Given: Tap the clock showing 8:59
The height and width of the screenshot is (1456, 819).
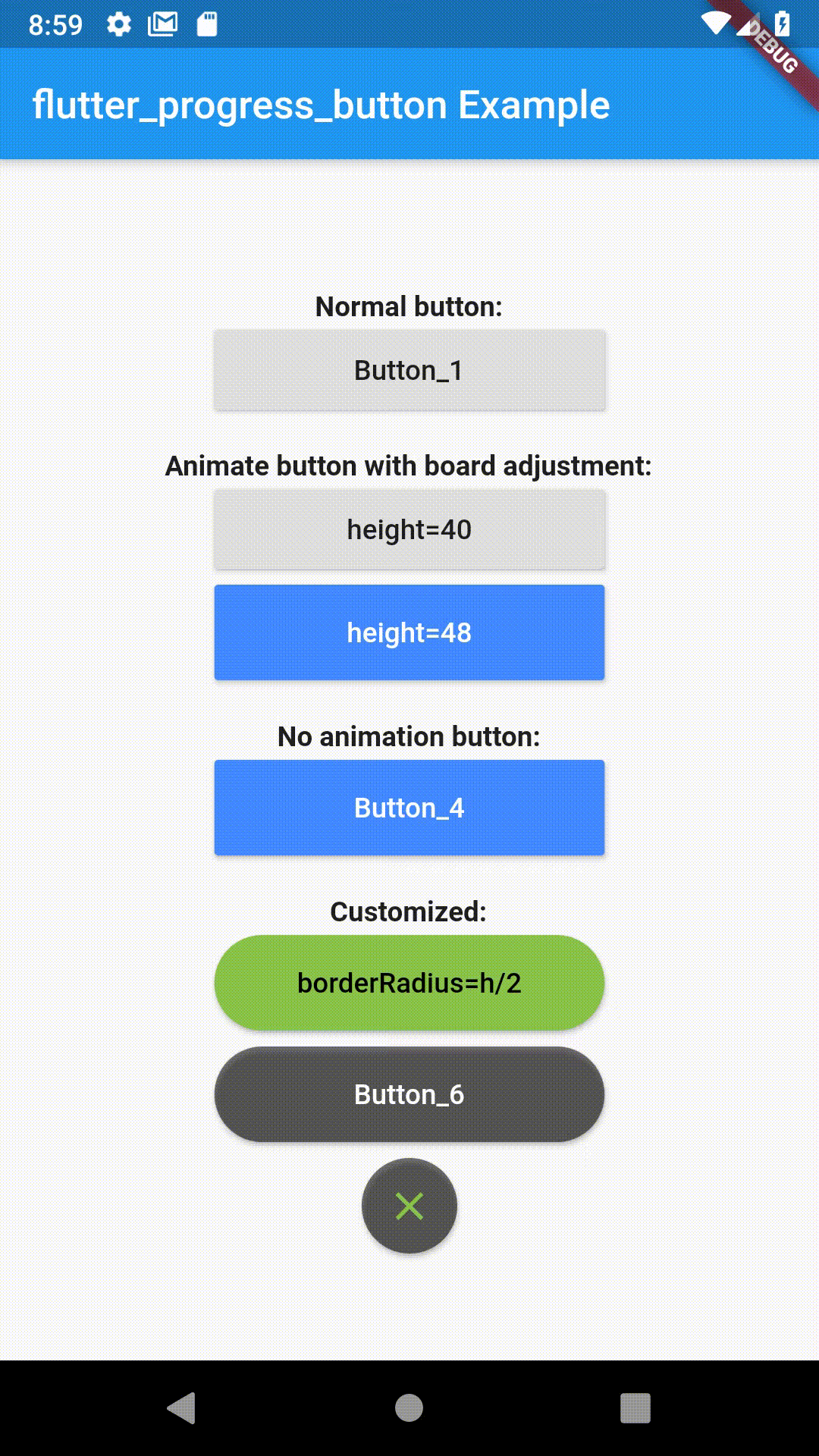Looking at the screenshot, I should (x=55, y=25).
